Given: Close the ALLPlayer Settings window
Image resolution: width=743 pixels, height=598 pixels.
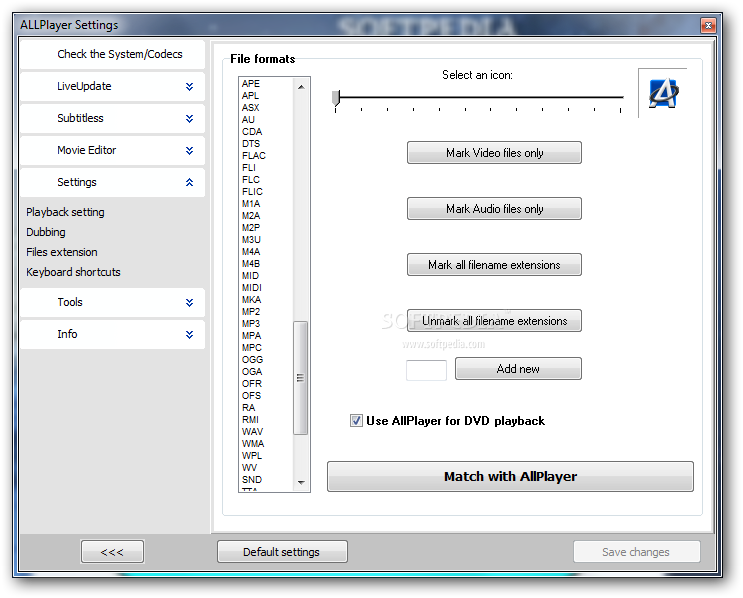Looking at the screenshot, I should 708,25.
